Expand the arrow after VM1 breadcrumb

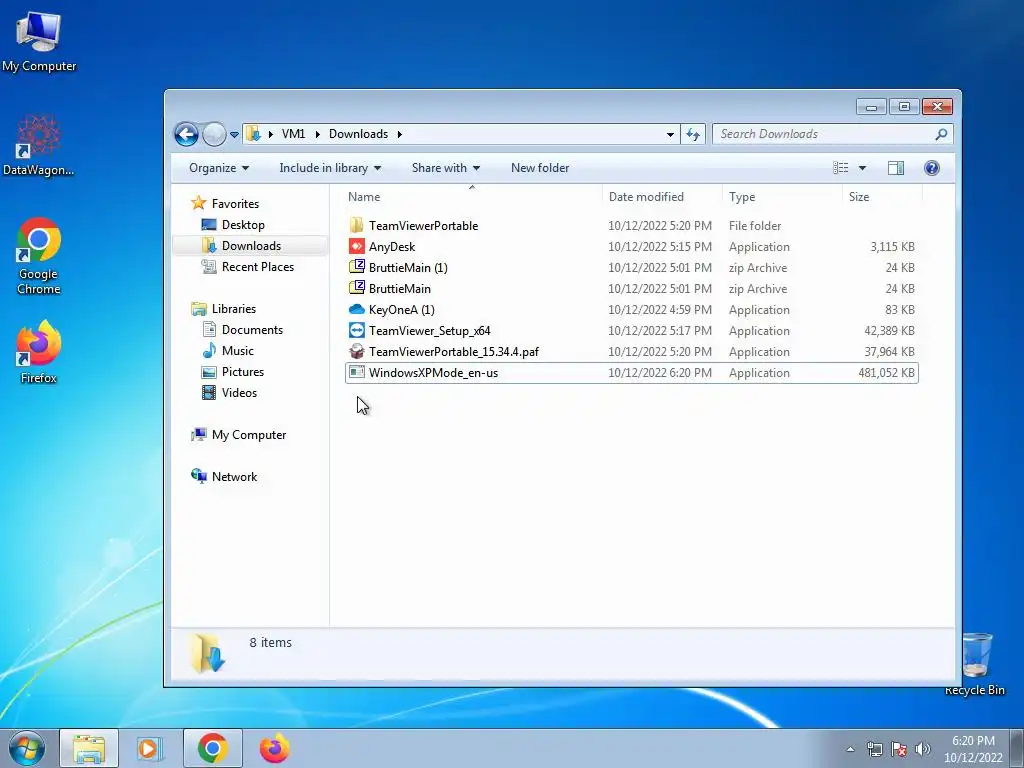317,134
